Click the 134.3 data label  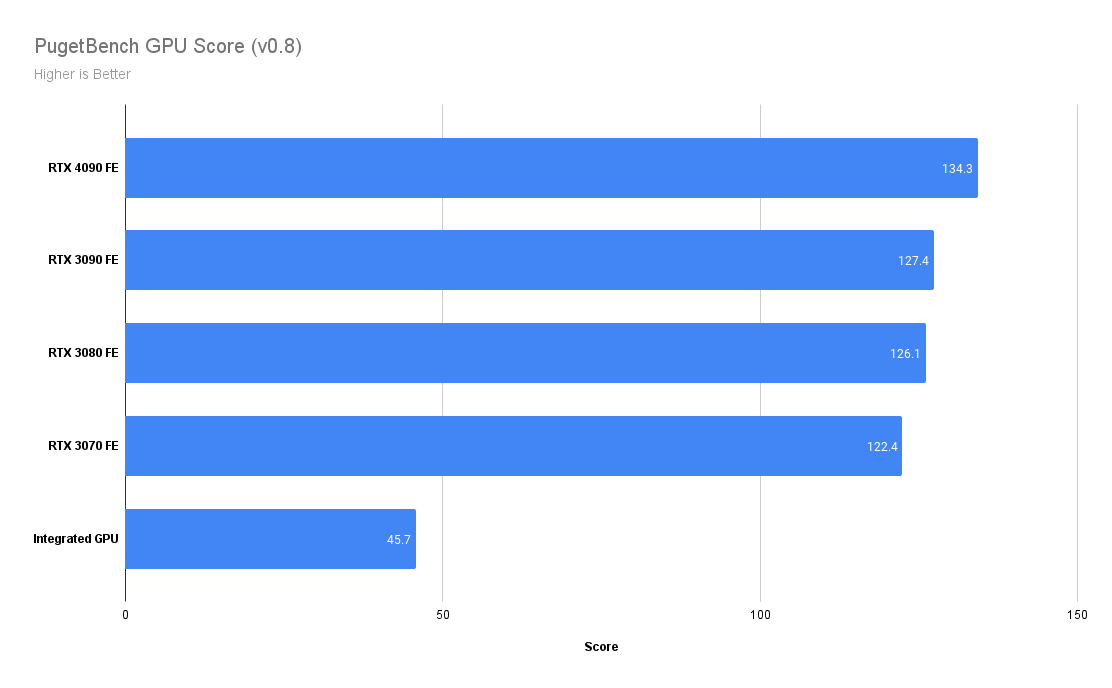pos(957,168)
